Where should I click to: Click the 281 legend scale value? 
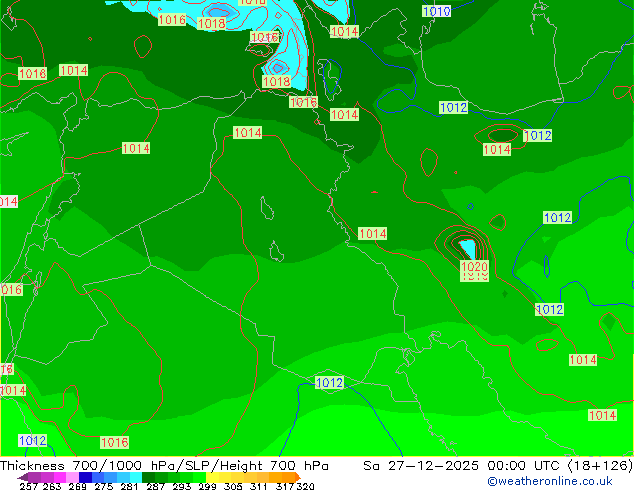pos(129,486)
